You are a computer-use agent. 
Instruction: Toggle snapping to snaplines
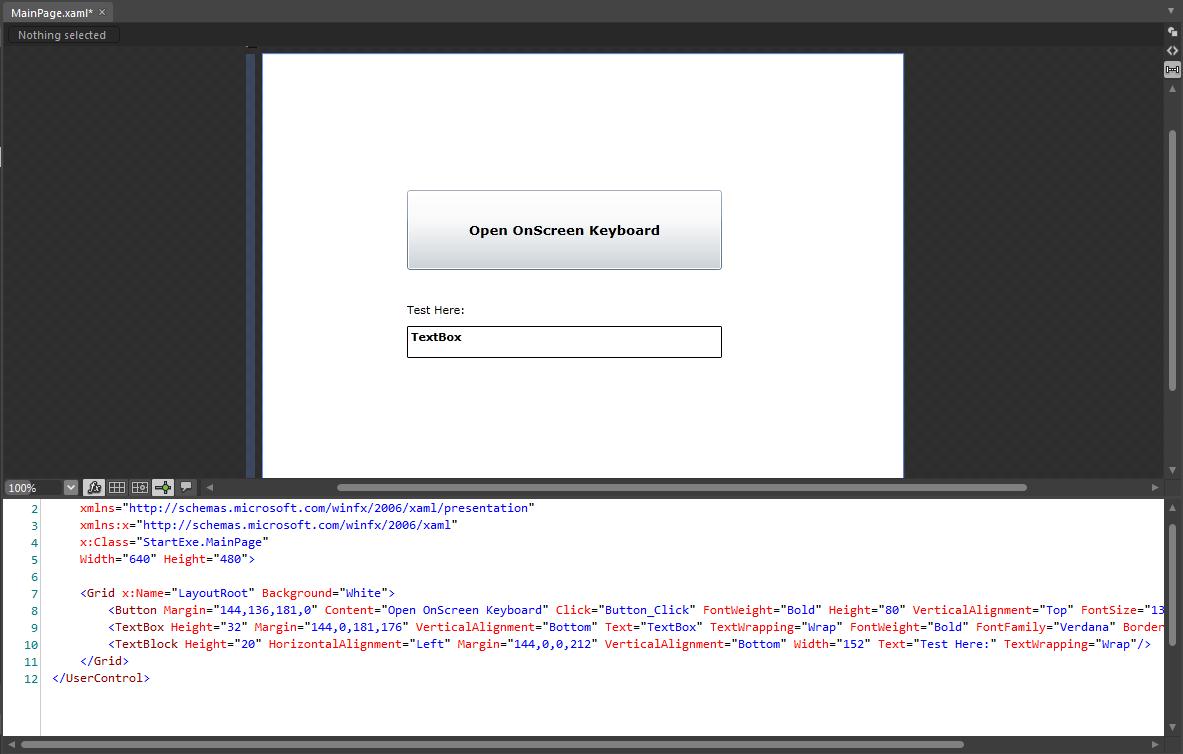[x=163, y=487]
